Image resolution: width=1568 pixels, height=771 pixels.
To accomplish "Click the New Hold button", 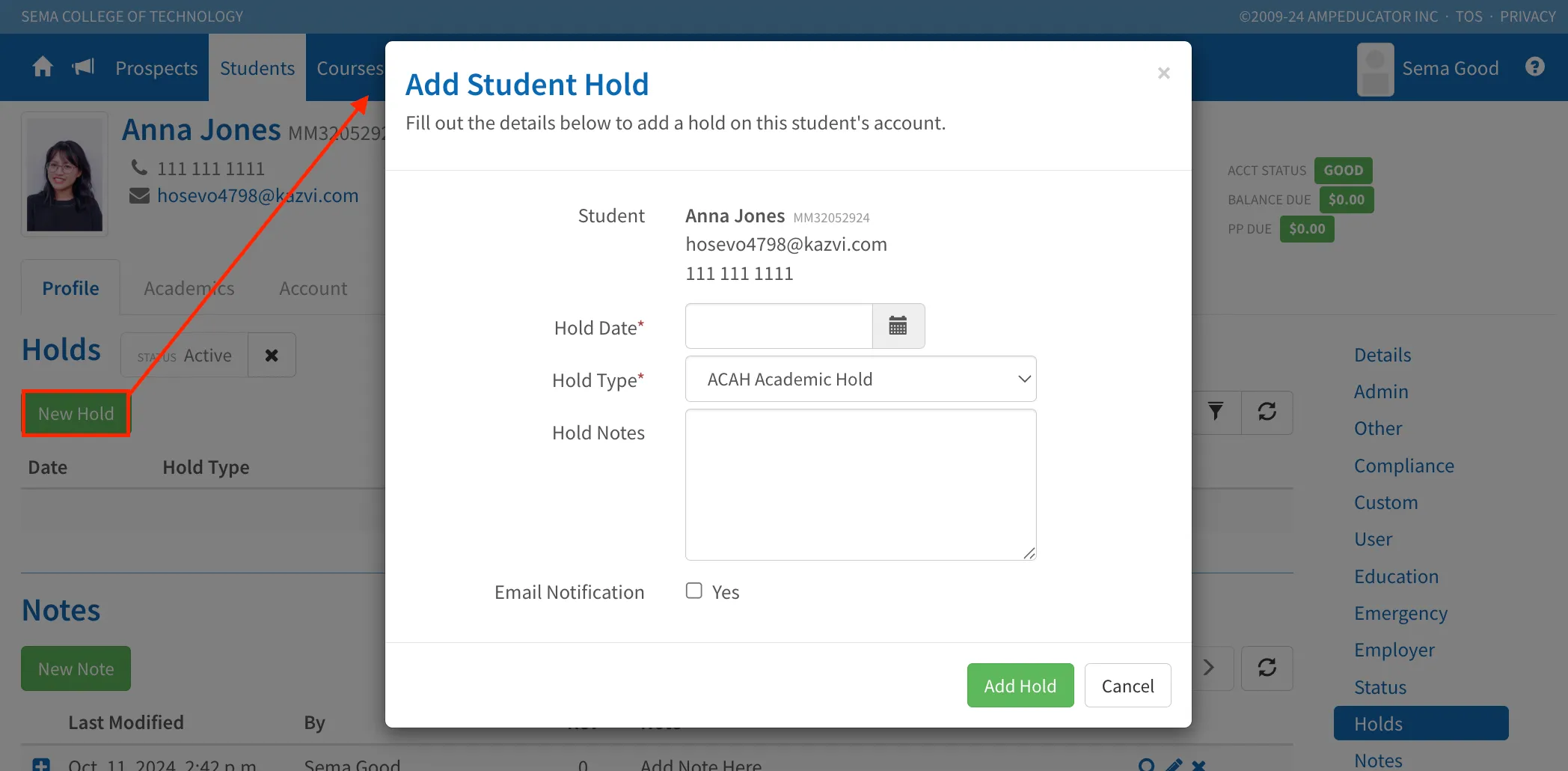I will pyautogui.click(x=76, y=413).
